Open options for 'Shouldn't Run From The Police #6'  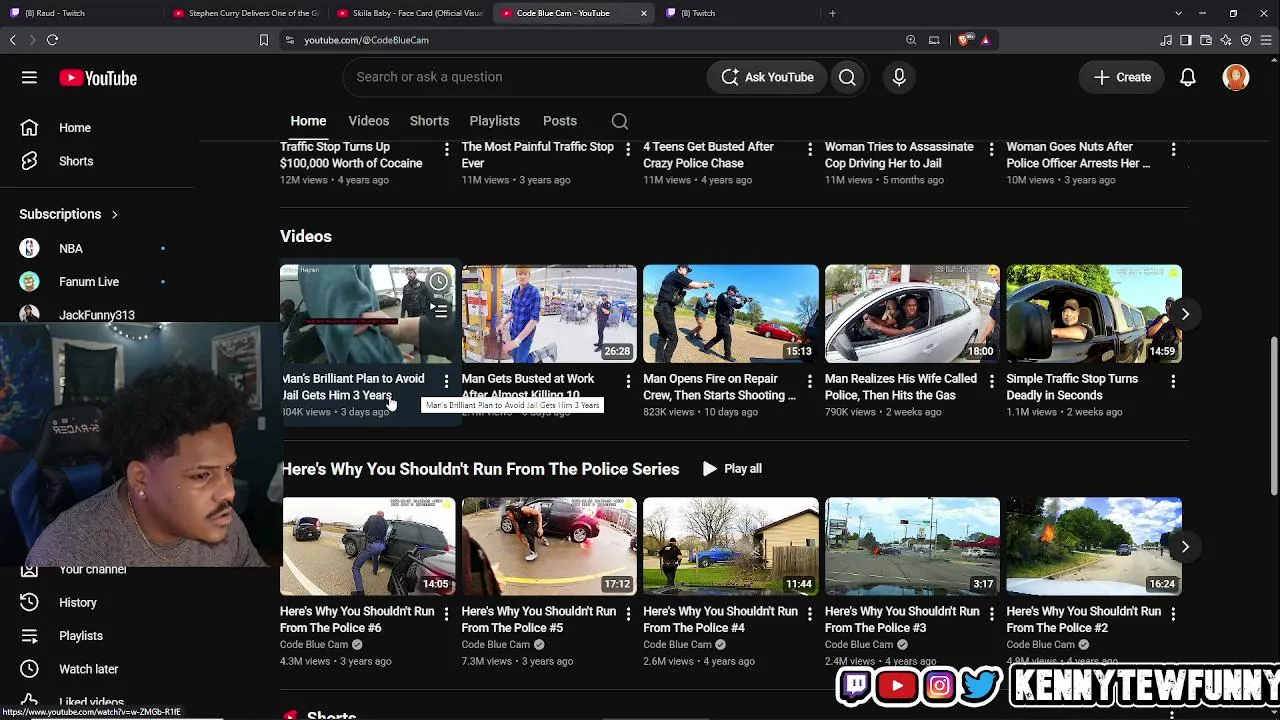pos(446,613)
